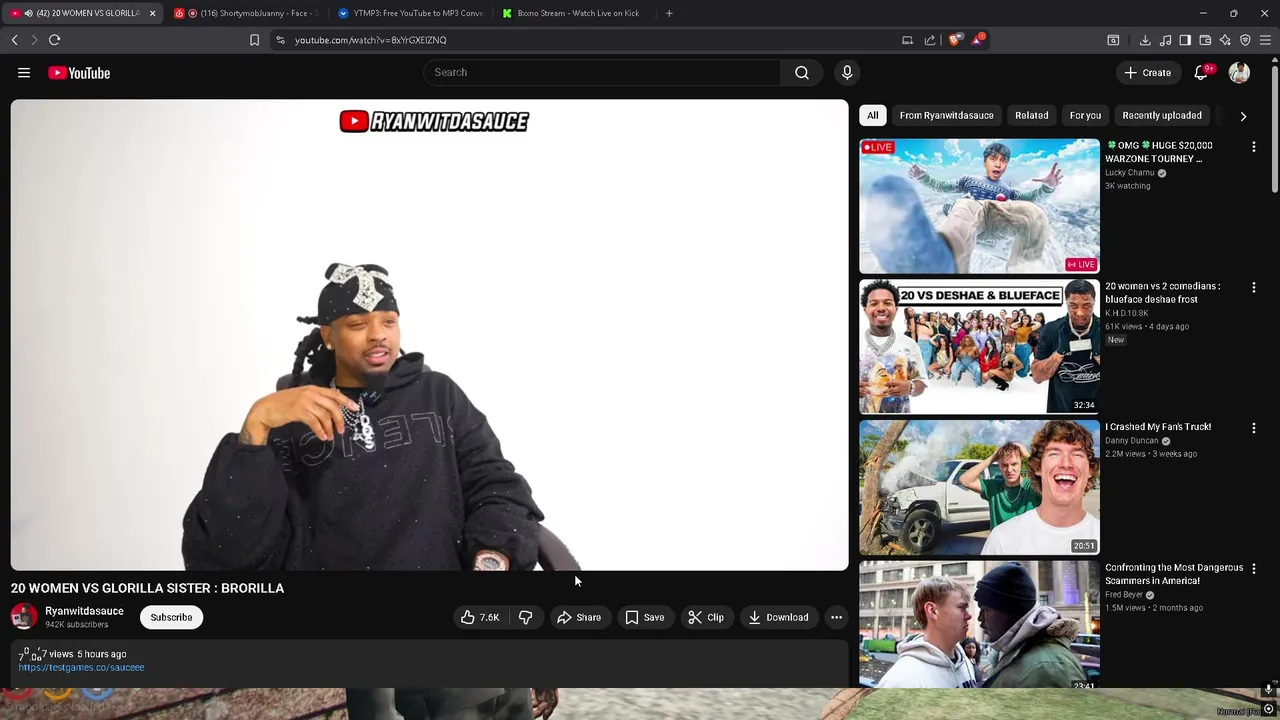Open Brave Shields lion icon
The width and height of the screenshot is (1280, 720).
(x=955, y=40)
